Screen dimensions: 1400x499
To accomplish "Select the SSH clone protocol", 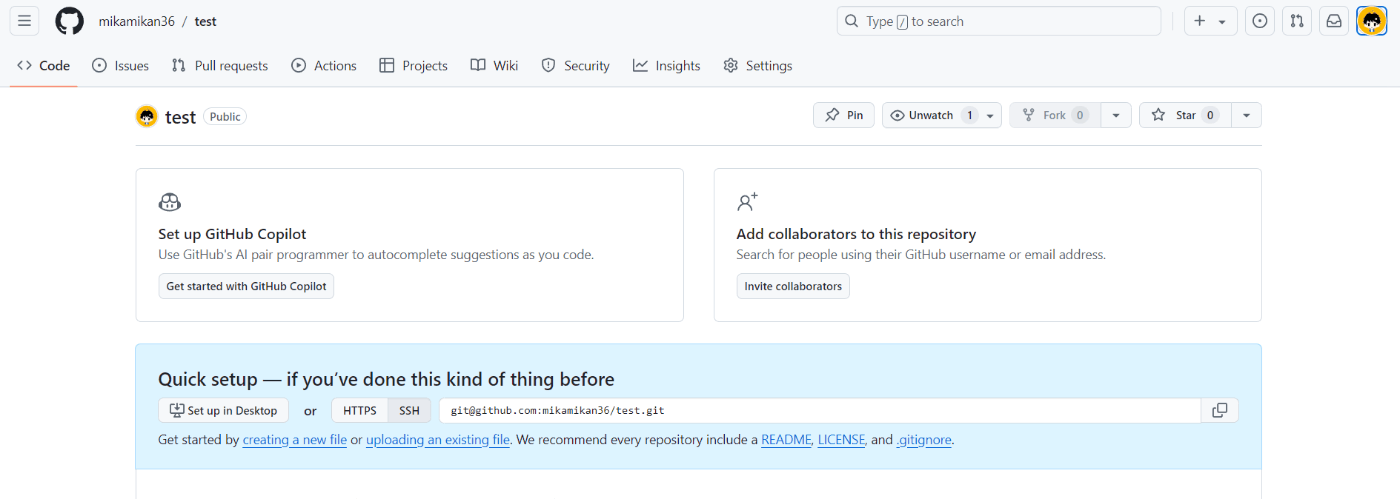I will tap(410, 410).
